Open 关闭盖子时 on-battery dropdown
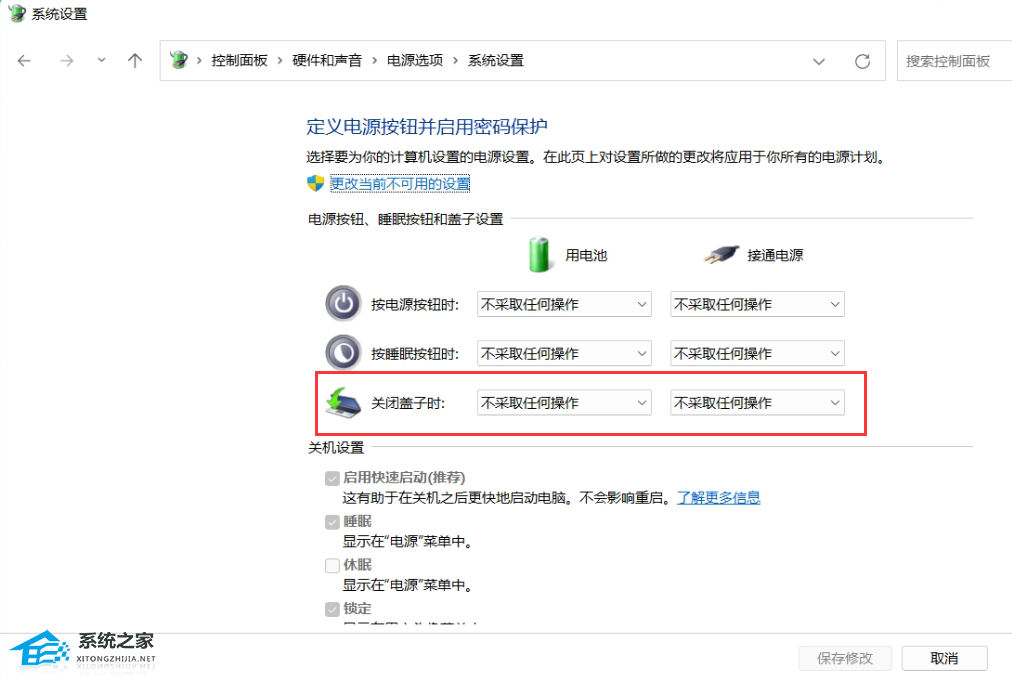Viewport: 1012px width, 677px height. [564, 403]
